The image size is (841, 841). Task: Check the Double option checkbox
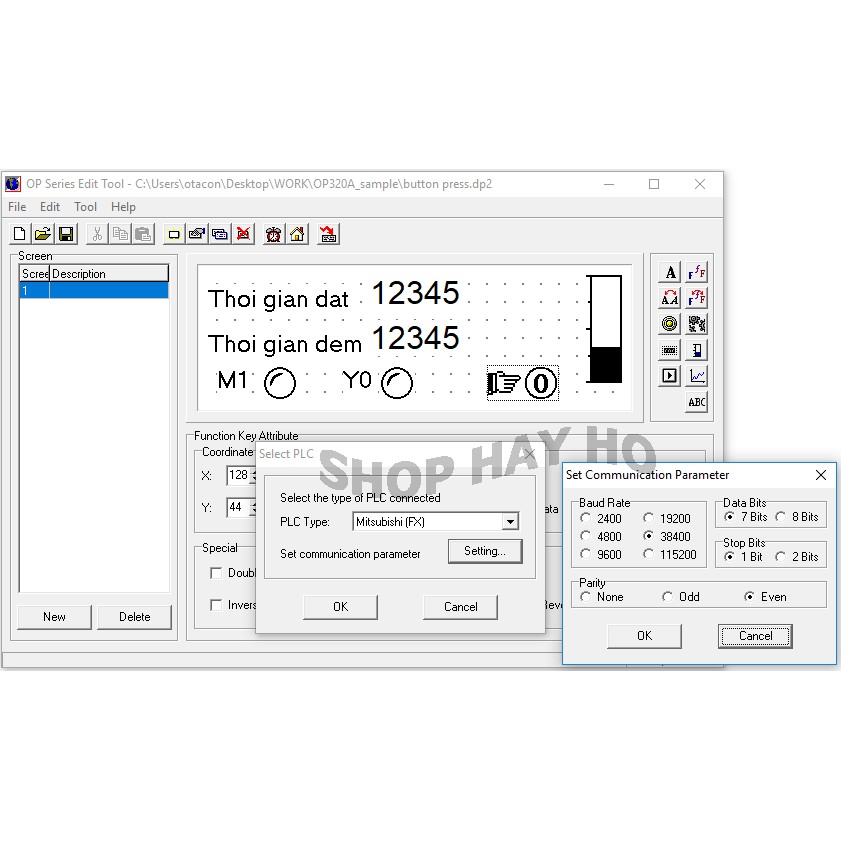pyautogui.click(x=217, y=572)
